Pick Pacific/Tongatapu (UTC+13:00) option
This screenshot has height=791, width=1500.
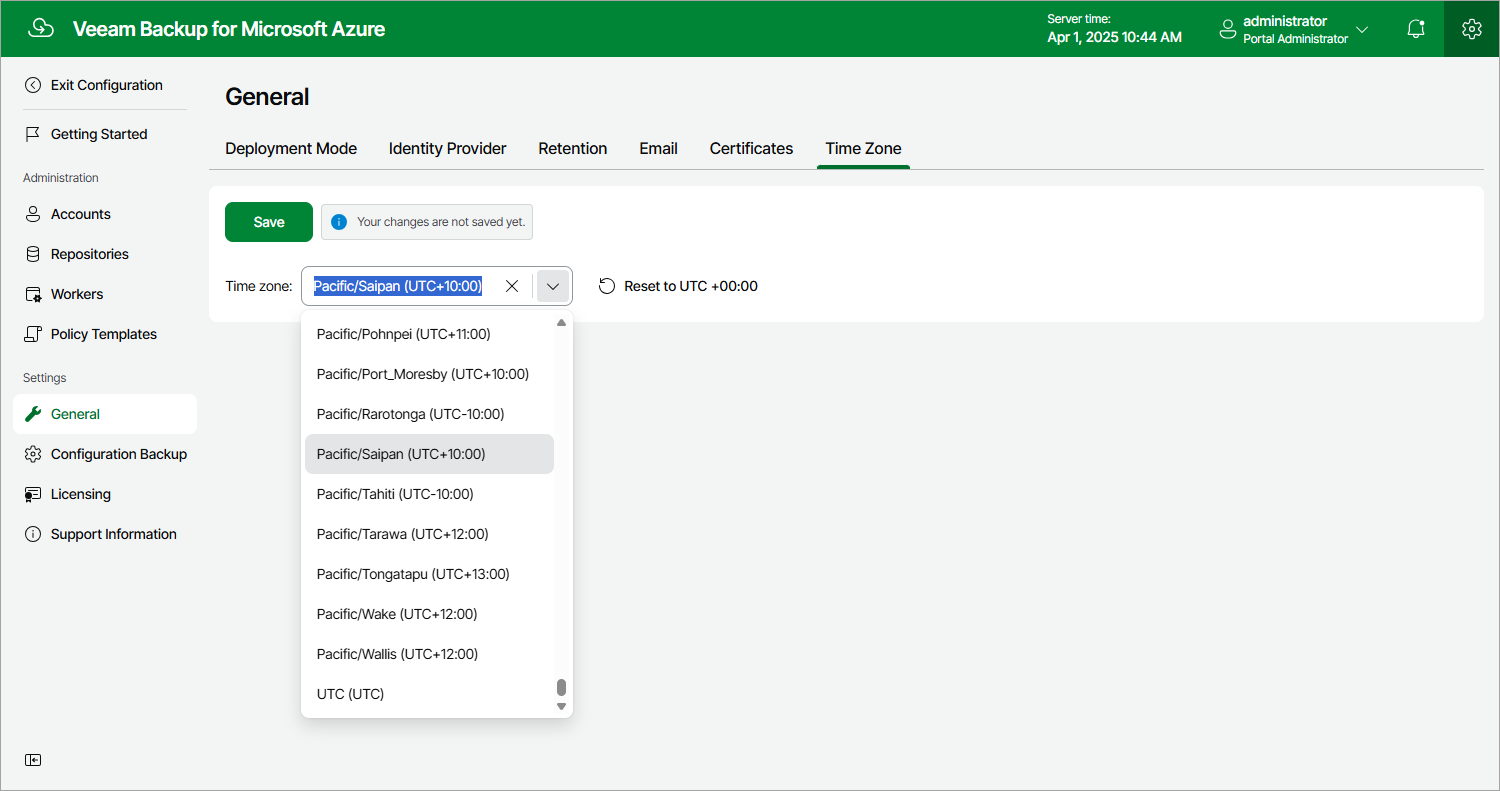pyautogui.click(x=429, y=574)
